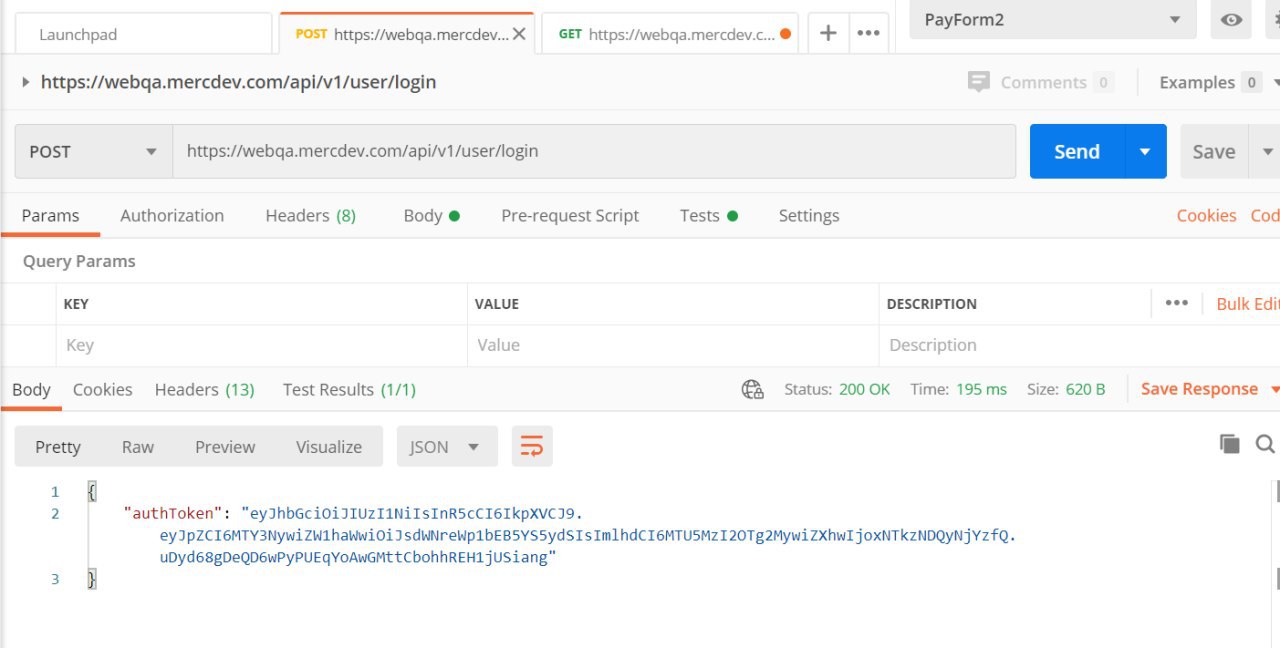Image resolution: width=1280 pixels, height=648 pixels.
Task: Click the network globe icon
Action: coord(752,389)
